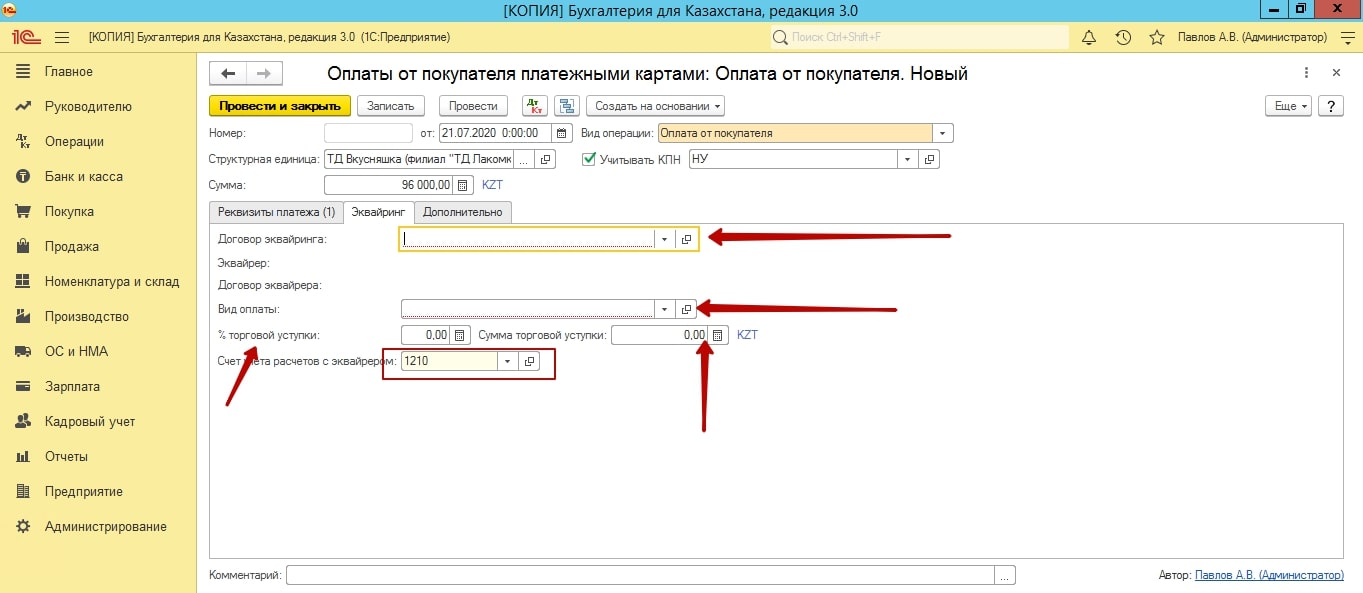This screenshot has height=593, width=1363.
Task: Open the Создать на основании menu
Action: [x=655, y=106]
